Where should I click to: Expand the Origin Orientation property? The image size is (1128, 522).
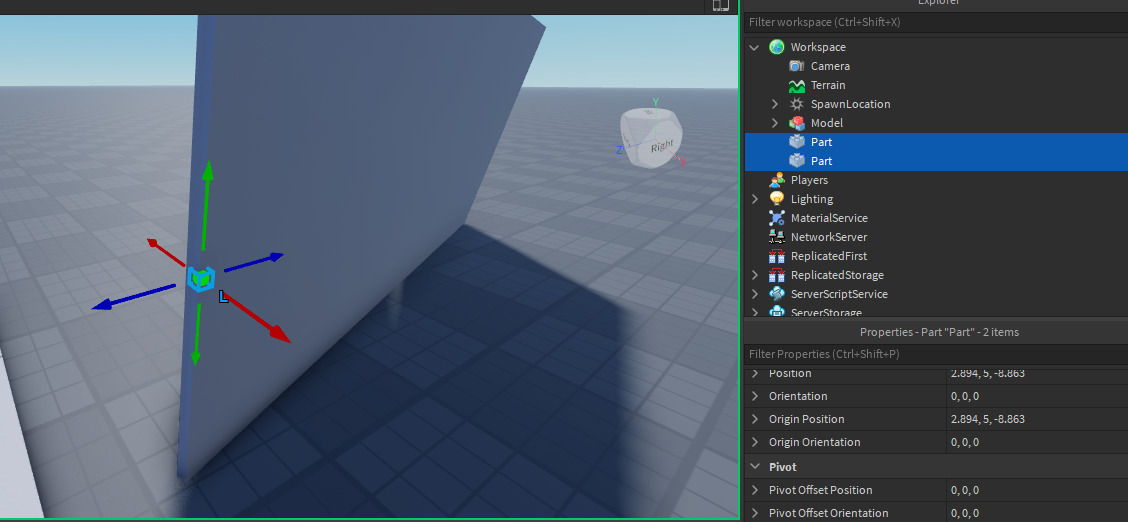click(755, 442)
